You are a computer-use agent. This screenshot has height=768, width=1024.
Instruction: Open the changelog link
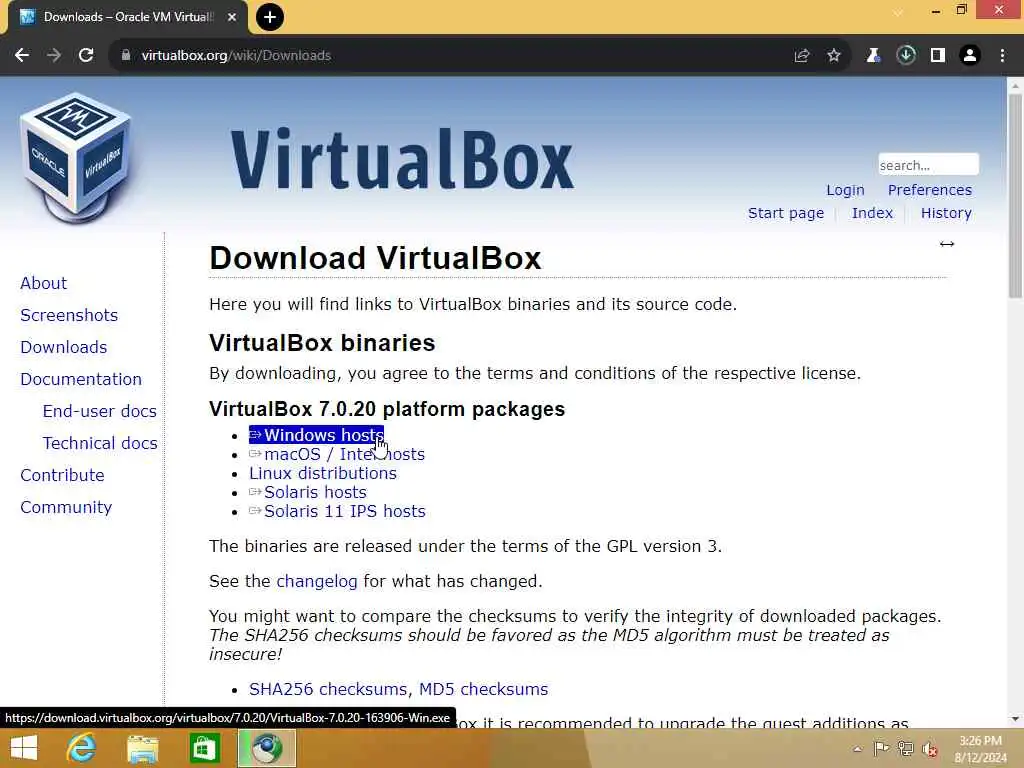click(x=317, y=581)
